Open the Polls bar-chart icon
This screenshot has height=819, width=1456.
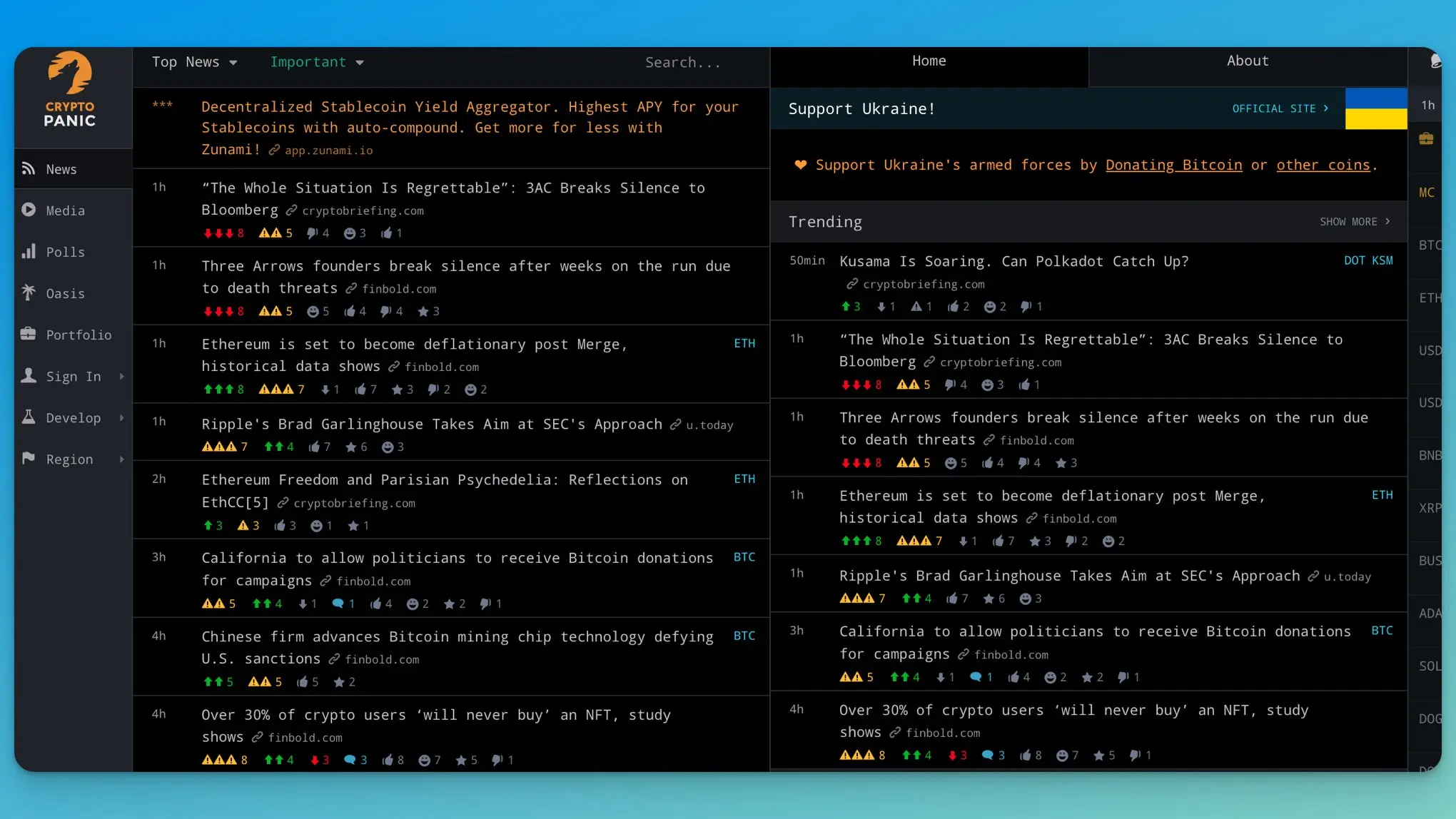click(x=29, y=251)
